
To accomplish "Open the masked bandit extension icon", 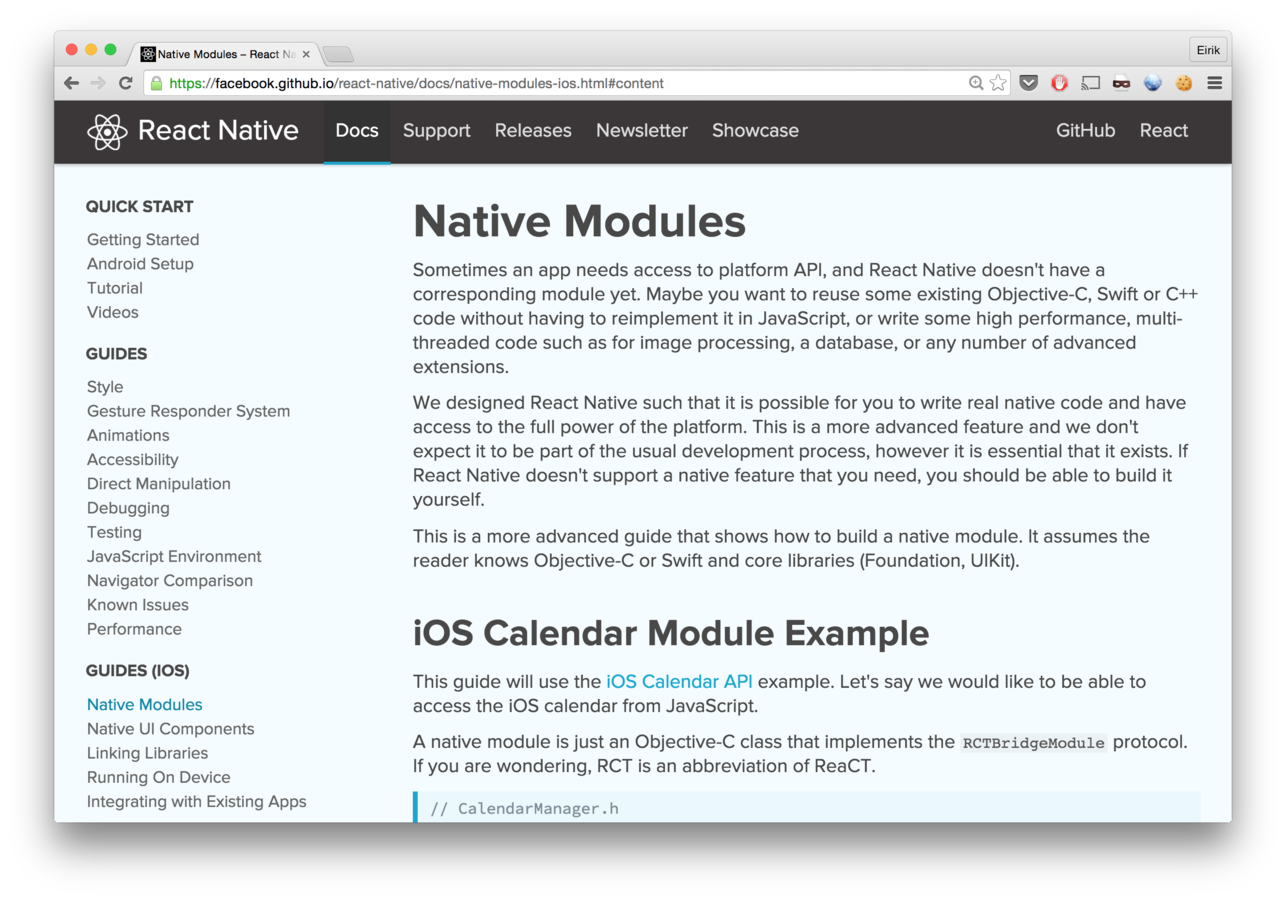I will pyautogui.click(x=1122, y=83).
